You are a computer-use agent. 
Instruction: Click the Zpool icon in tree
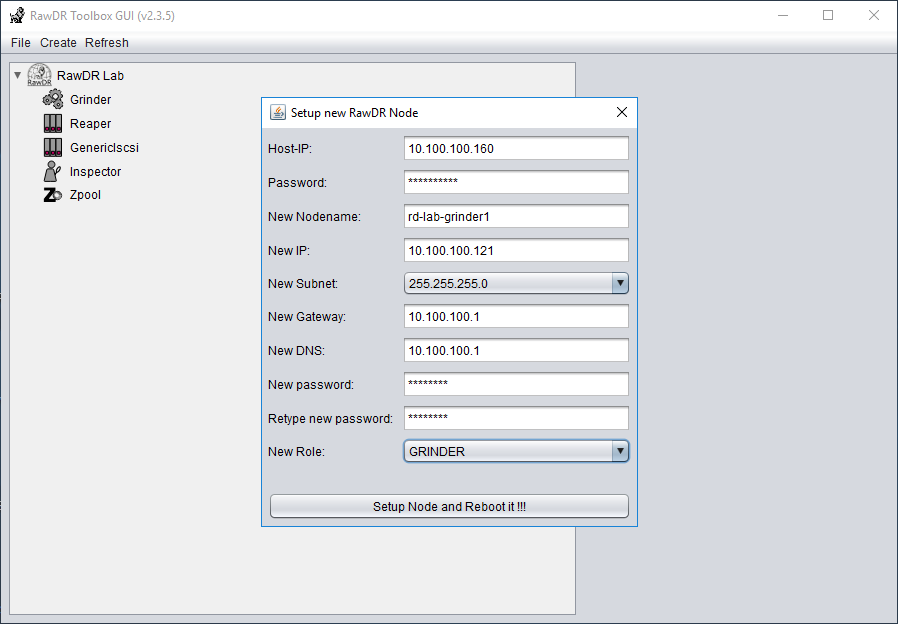[x=53, y=195]
